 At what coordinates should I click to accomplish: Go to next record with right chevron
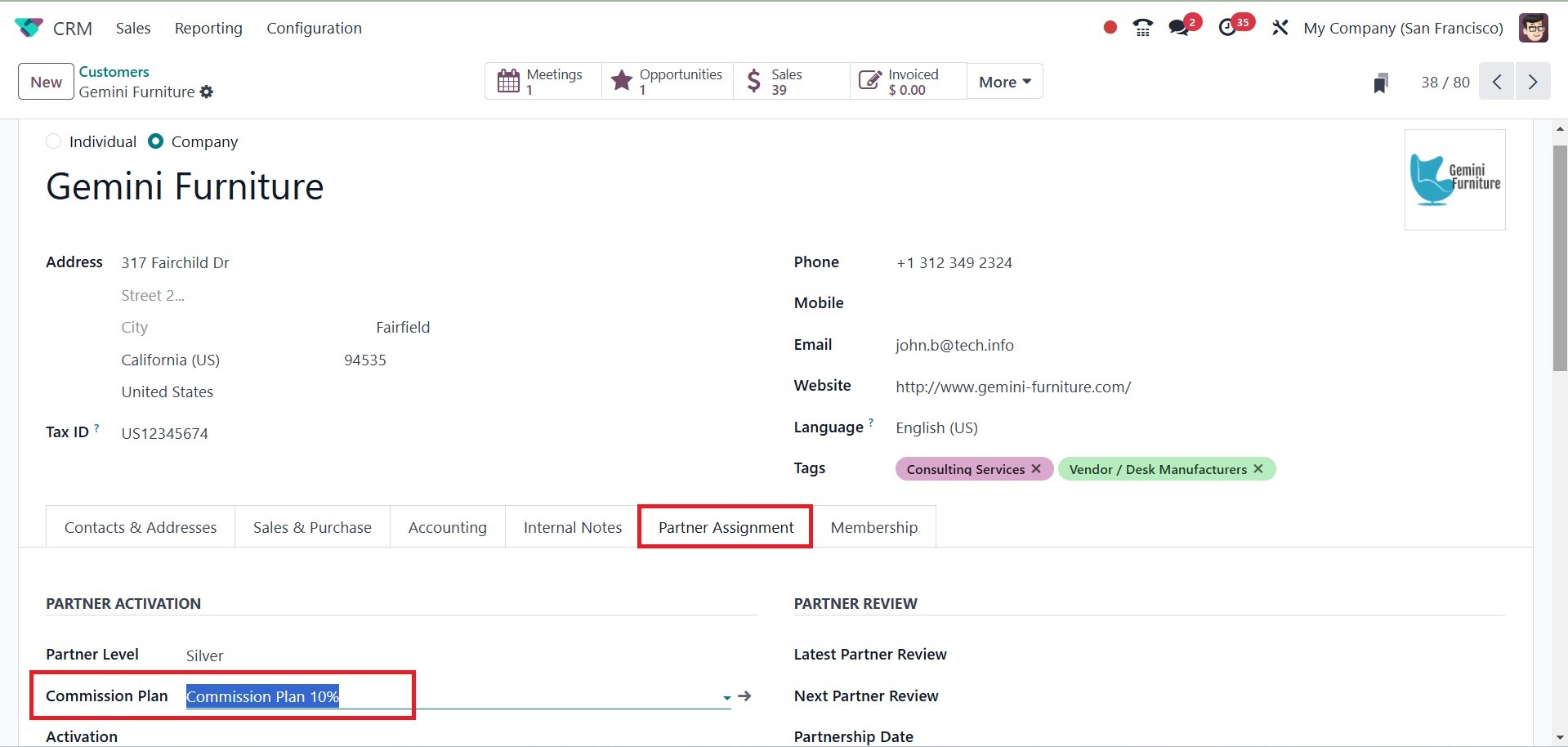pyautogui.click(x=1533, y=82)
